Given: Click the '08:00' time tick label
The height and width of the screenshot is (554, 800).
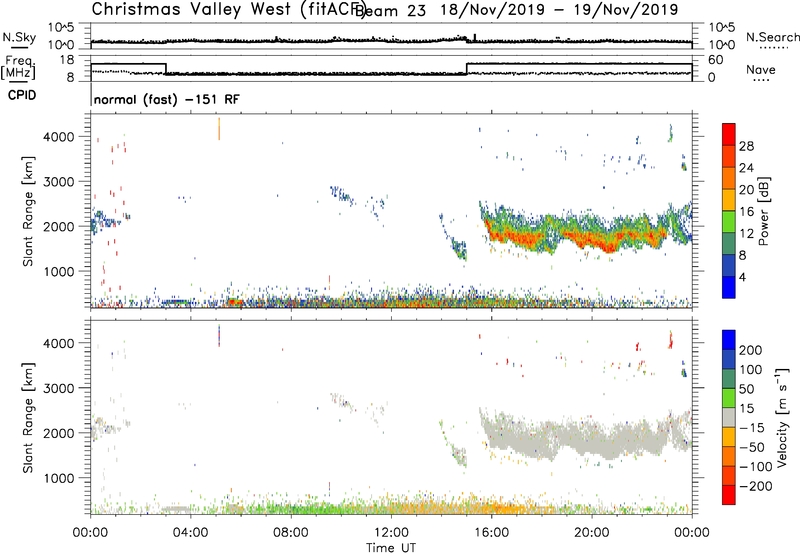Looking at the screenshot, I should click(291, 533).
